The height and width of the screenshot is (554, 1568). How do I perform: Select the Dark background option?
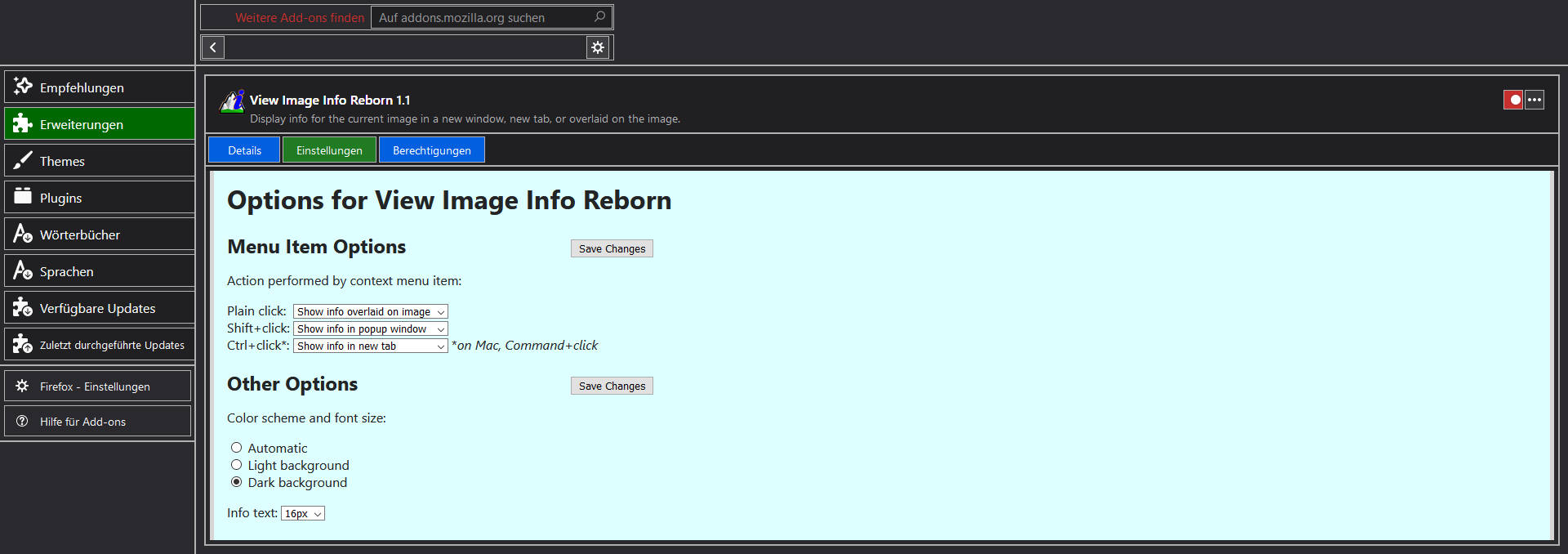236,482
